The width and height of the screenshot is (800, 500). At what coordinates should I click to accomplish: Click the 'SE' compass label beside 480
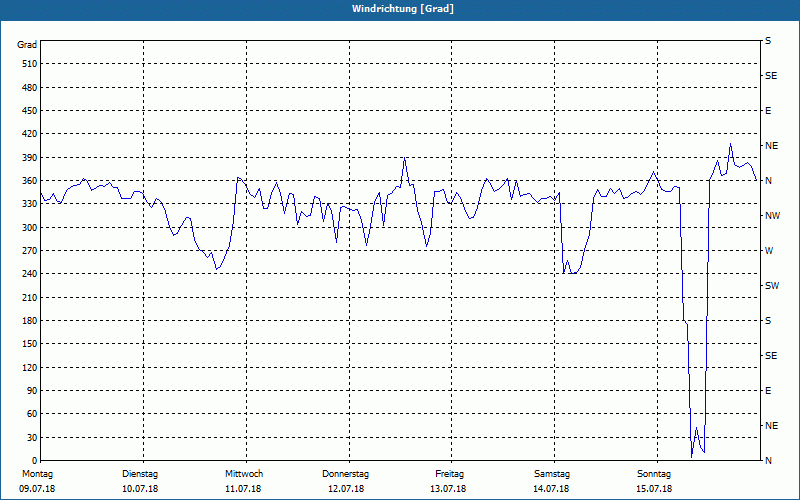tap(771, 76)
